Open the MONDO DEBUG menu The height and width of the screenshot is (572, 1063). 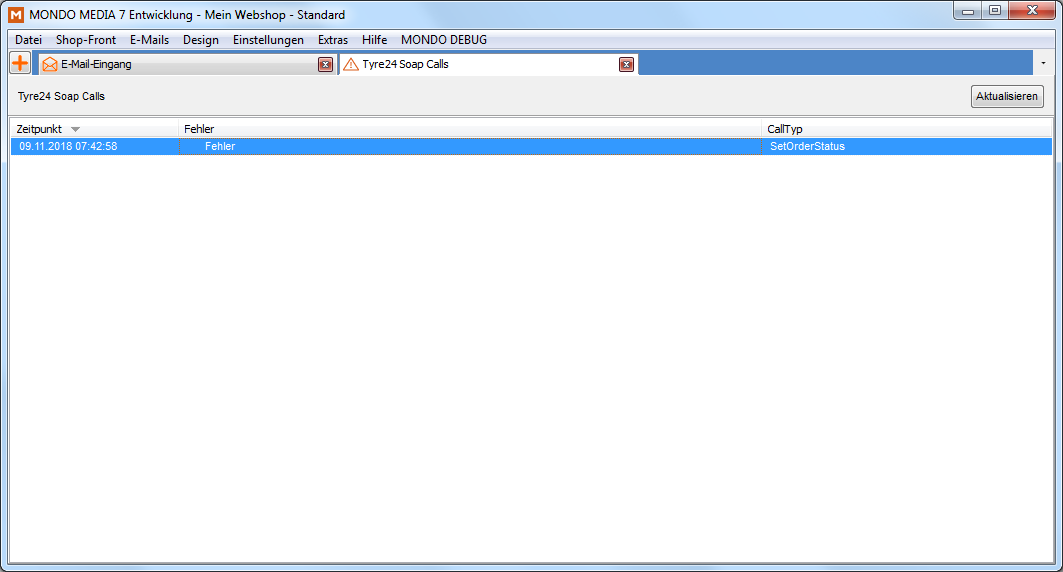(x=444, y=40)
